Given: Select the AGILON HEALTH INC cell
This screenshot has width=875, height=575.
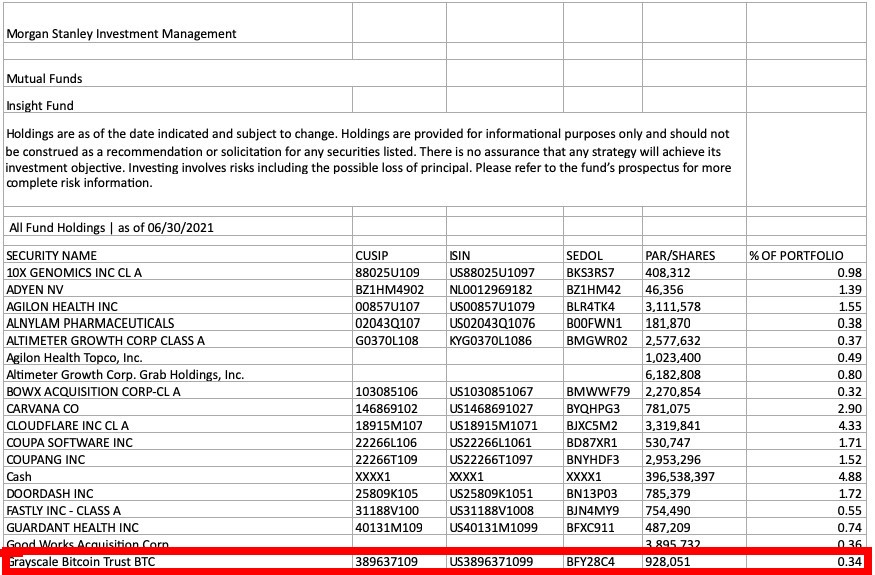Looking at the screenshot, I should pos(177,306).
